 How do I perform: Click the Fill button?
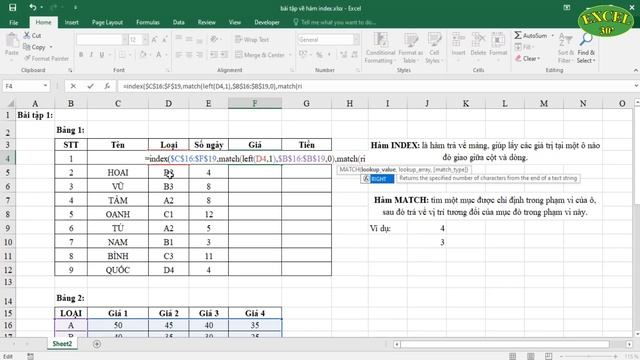[523, 47]
